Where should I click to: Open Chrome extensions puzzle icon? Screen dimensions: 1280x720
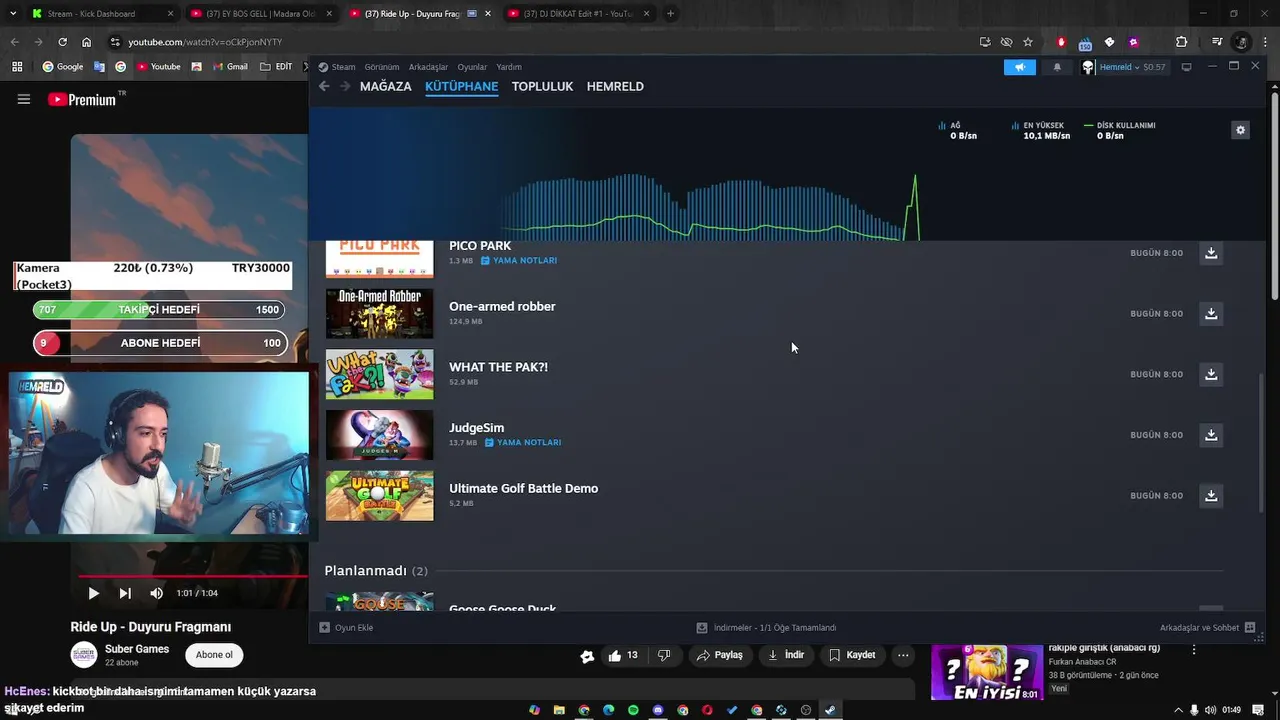pos(1181,42)
